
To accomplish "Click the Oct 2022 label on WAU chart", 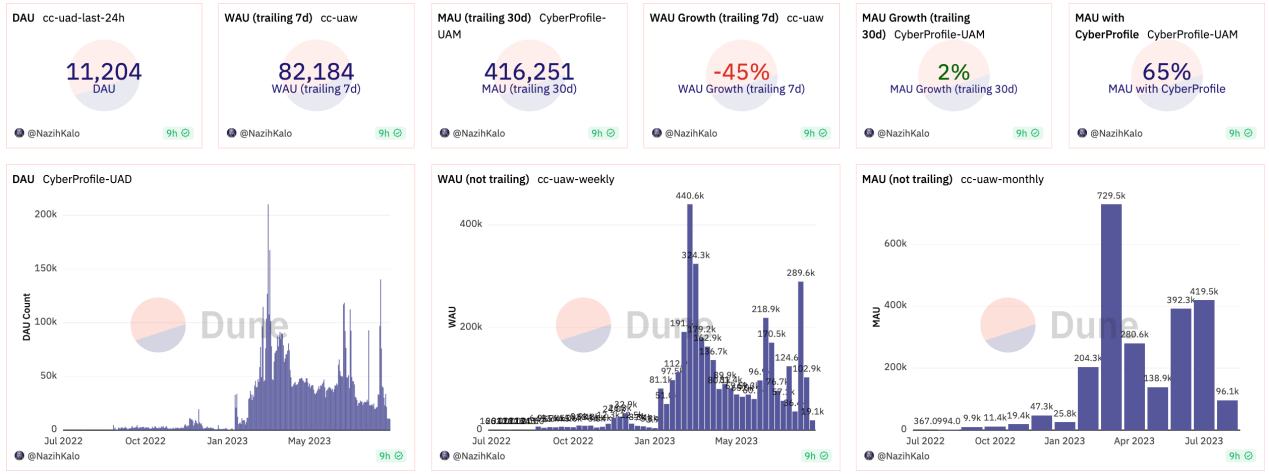I will 573,439.
